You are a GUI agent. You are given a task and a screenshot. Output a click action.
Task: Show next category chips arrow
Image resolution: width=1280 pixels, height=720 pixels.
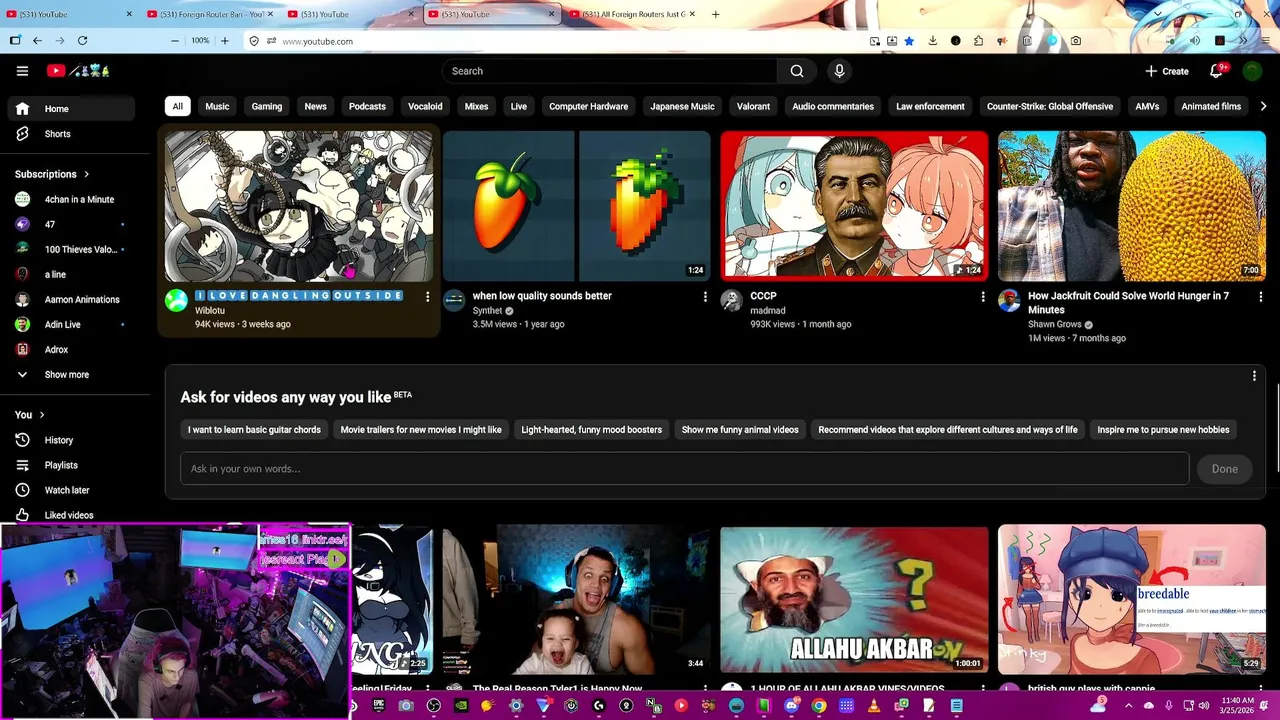point(1263,106)
